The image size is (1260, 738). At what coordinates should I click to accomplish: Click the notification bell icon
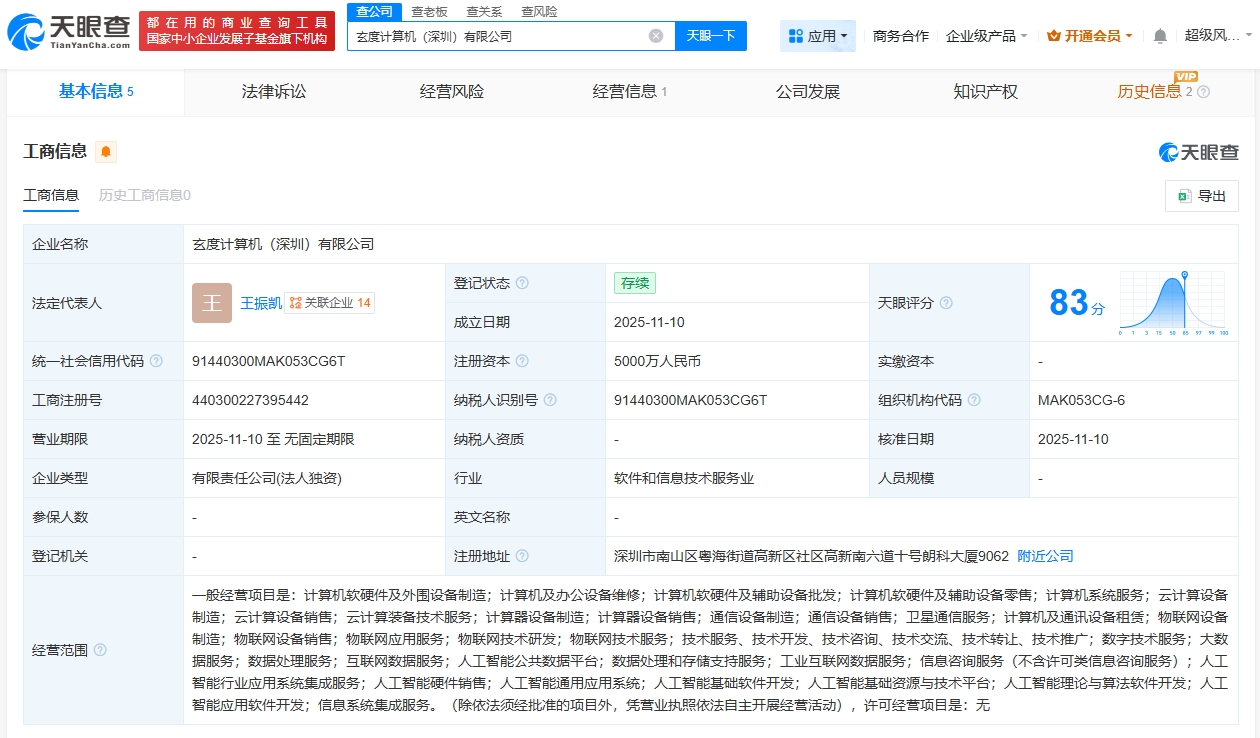(1160, 36)
